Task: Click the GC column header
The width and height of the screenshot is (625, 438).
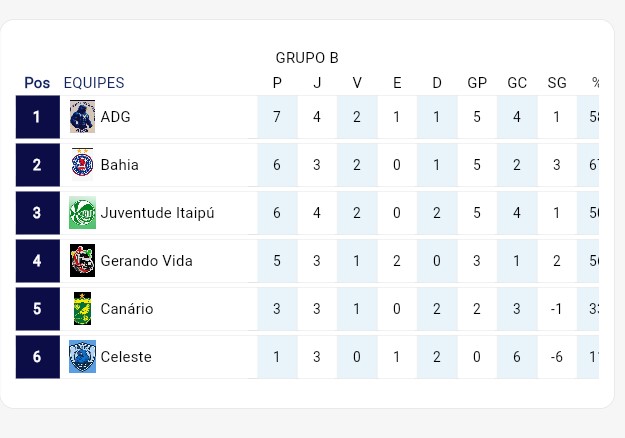Action: [x=517, y=83]
